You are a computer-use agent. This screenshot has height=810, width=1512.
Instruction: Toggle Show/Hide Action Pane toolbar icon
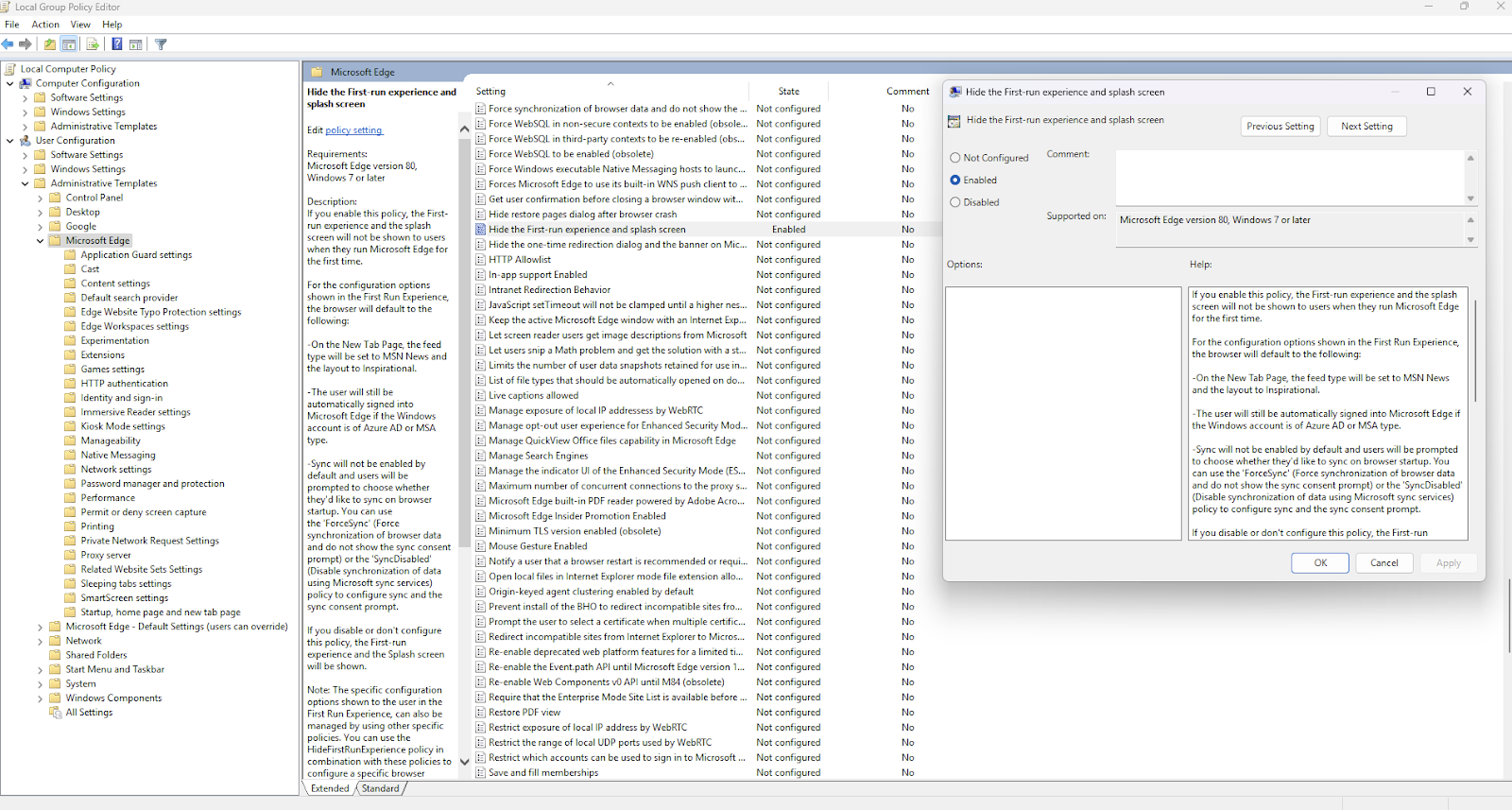136,44
